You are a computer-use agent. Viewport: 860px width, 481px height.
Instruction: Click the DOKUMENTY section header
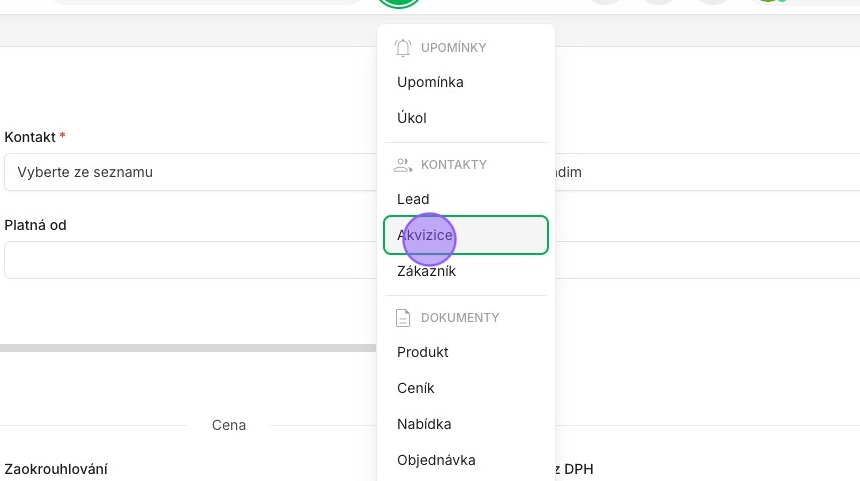click(x=460, y=318)
